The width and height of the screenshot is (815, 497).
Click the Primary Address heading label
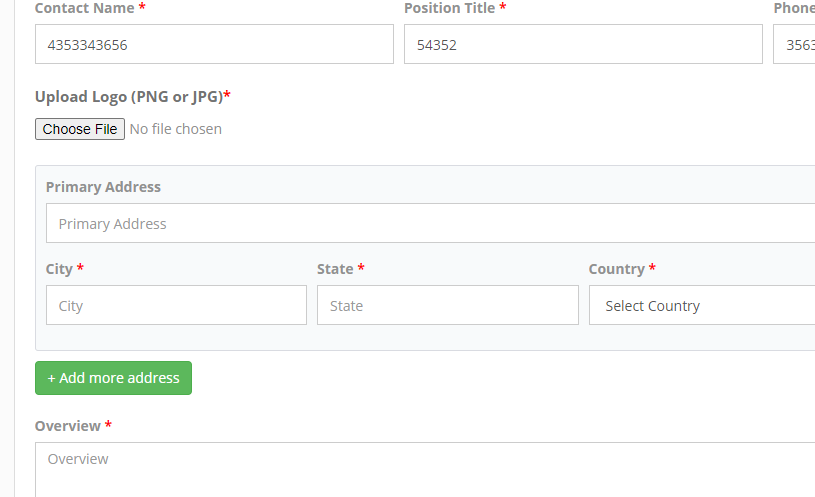point(103,187)
